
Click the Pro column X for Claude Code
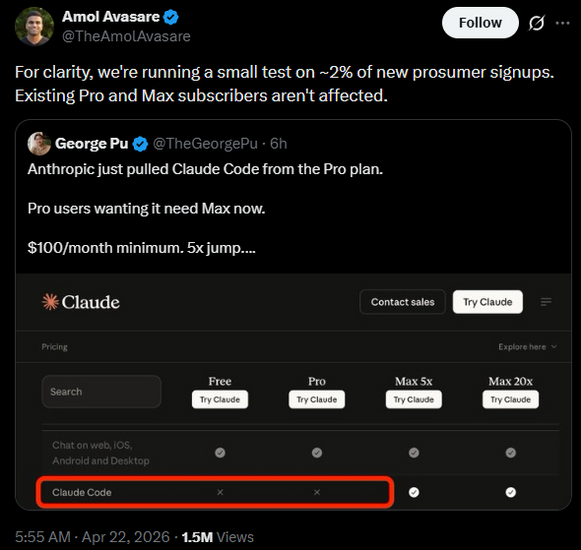click(x=317, y=492)
